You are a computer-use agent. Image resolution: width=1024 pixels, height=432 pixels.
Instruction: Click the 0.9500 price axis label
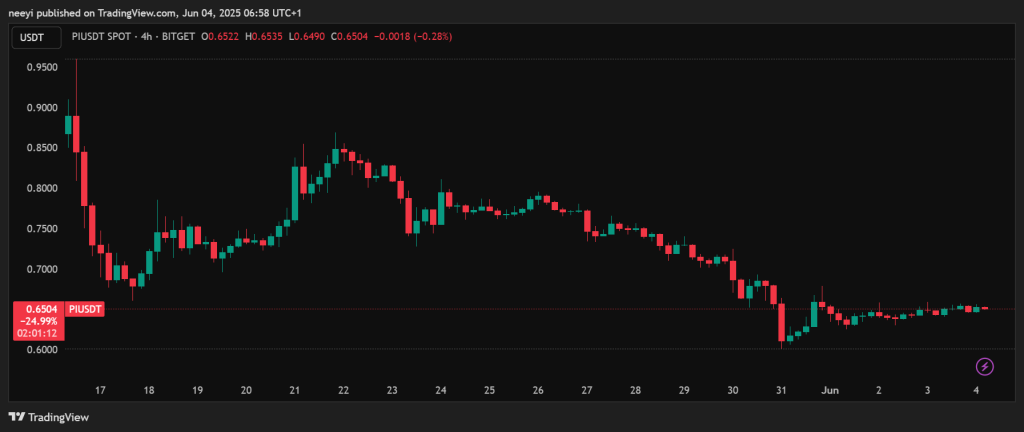[x=42, y=67]
